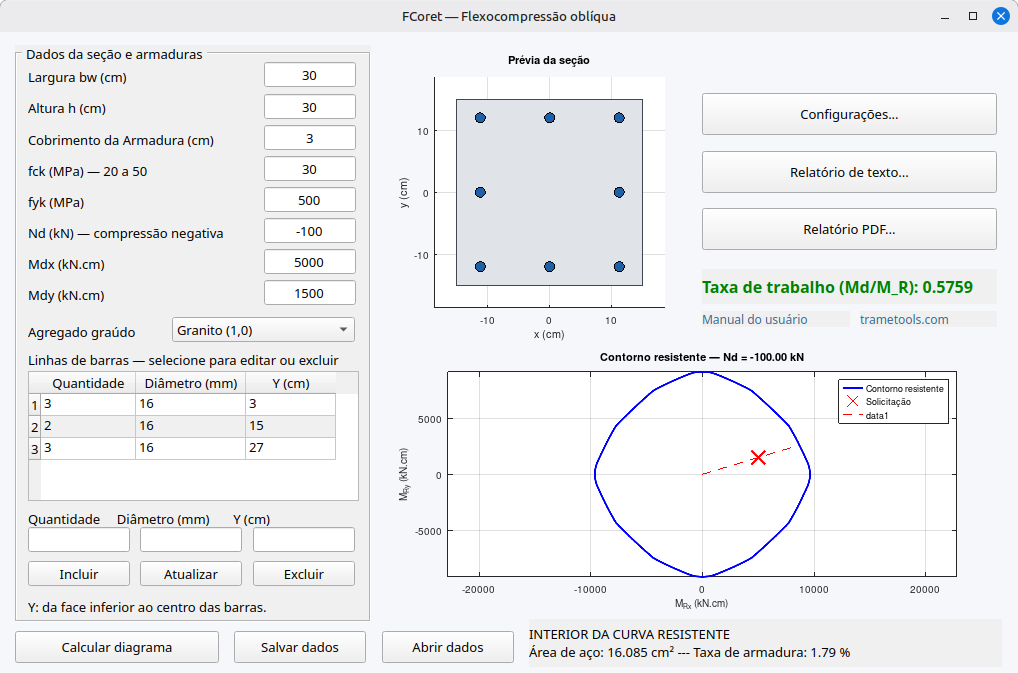Viewport: 1018px width, 673px height.
Task: Focus the Mdy (kN.cm) field
Action: pos(310,293)
